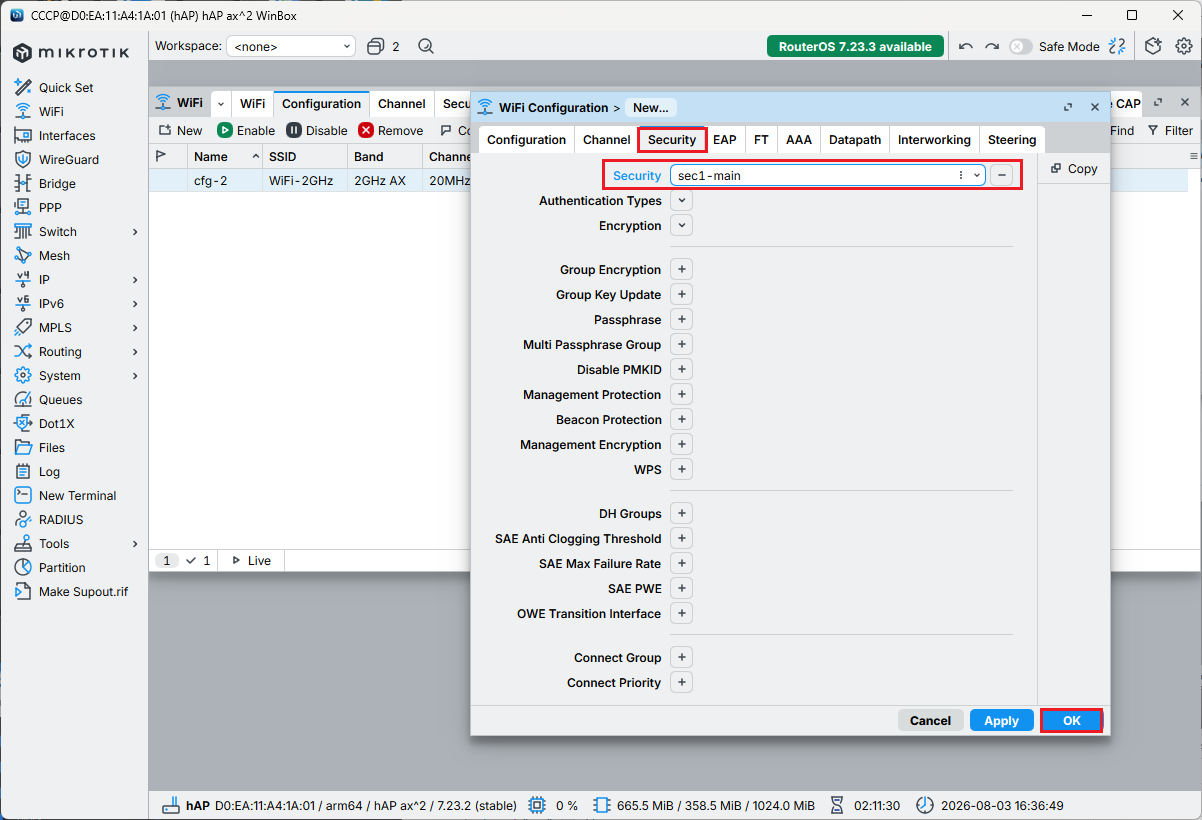Open the windows count icon showing 2

tap(383, 46)
